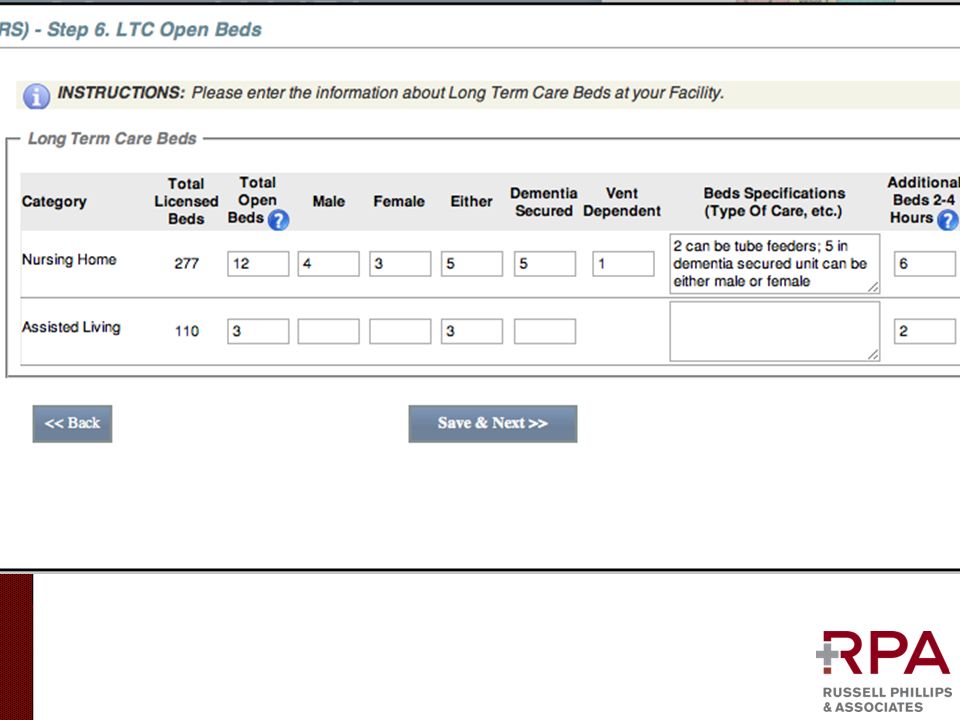The image size is (960, 720).
Task: Click the Dementia Secured column header
Action: pyautogui.click(x=544, y=202)
